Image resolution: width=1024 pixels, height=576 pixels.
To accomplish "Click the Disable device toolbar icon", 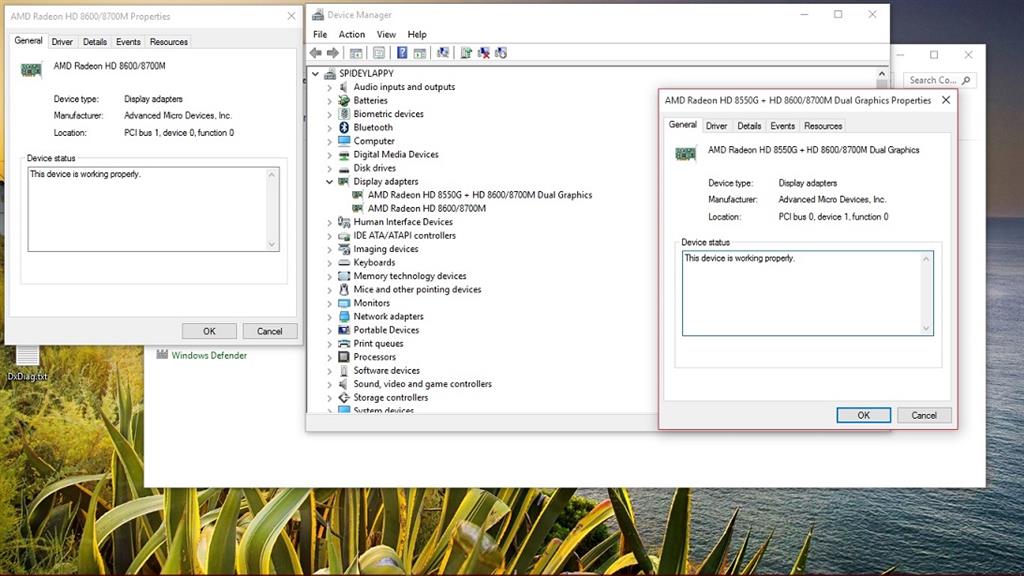I will click(501, 53).
